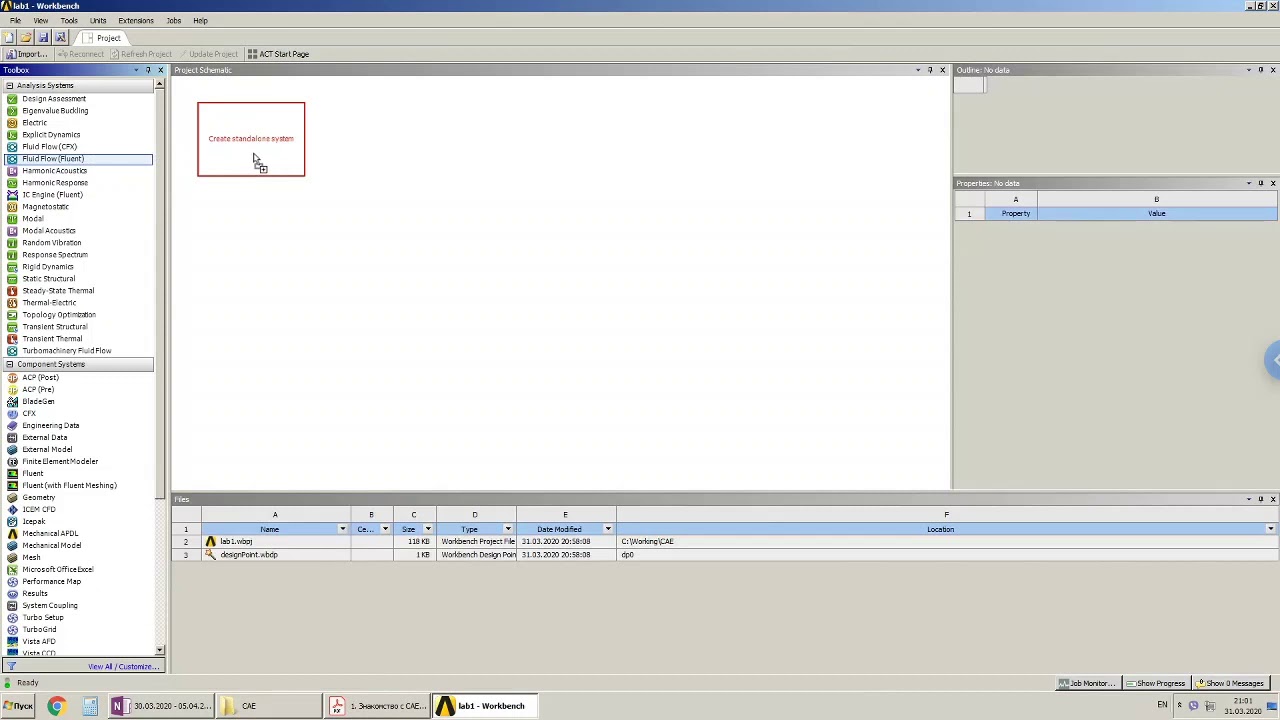1280x720 pixels.
Task: Select Transient Thermal system
Action: (x=52, y=339)
